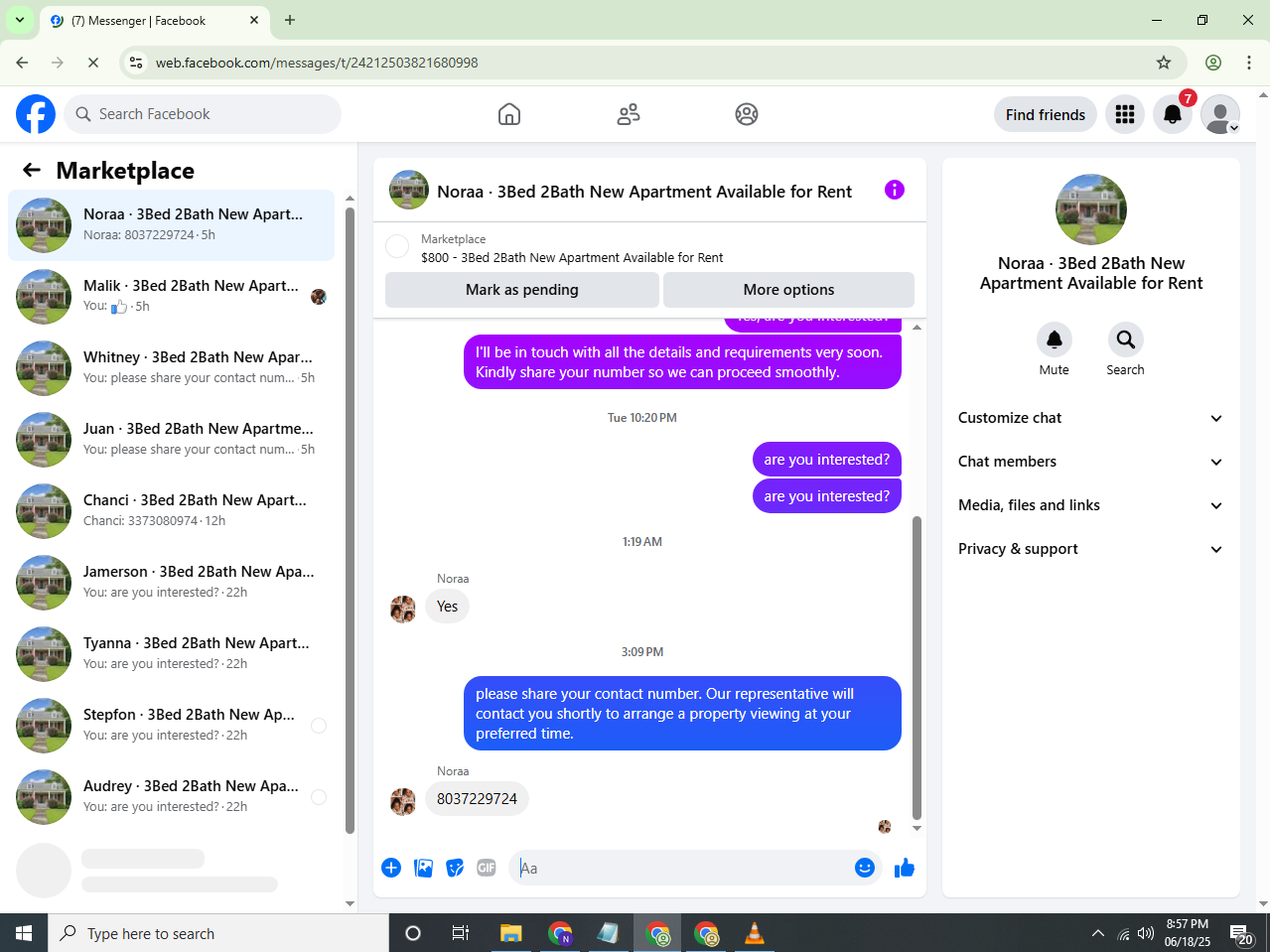Open Stepfon conversation in list
Viewport: 1270px width, 952px height.
172,726
